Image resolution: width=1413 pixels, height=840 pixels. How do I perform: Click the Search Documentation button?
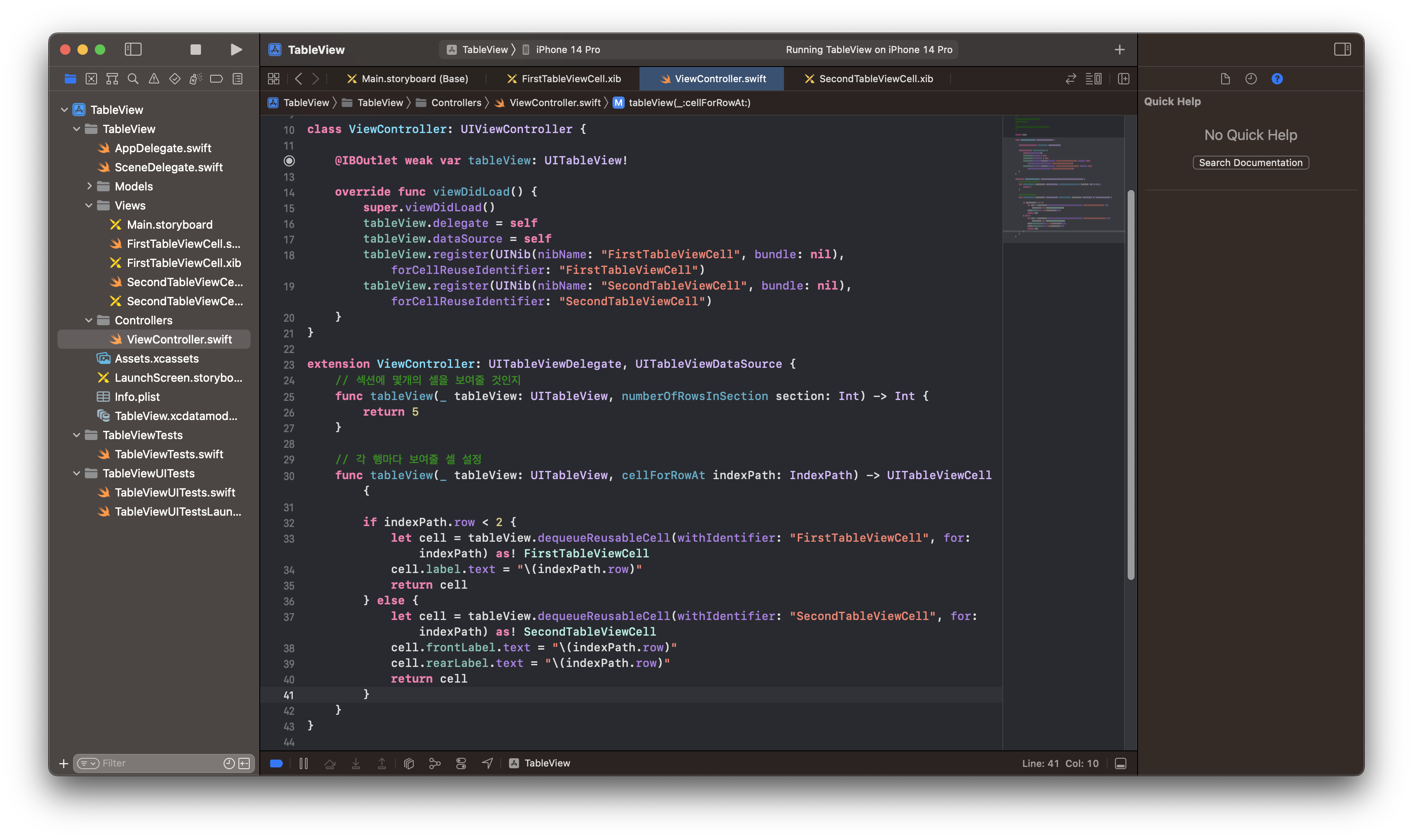(1250, 163)
